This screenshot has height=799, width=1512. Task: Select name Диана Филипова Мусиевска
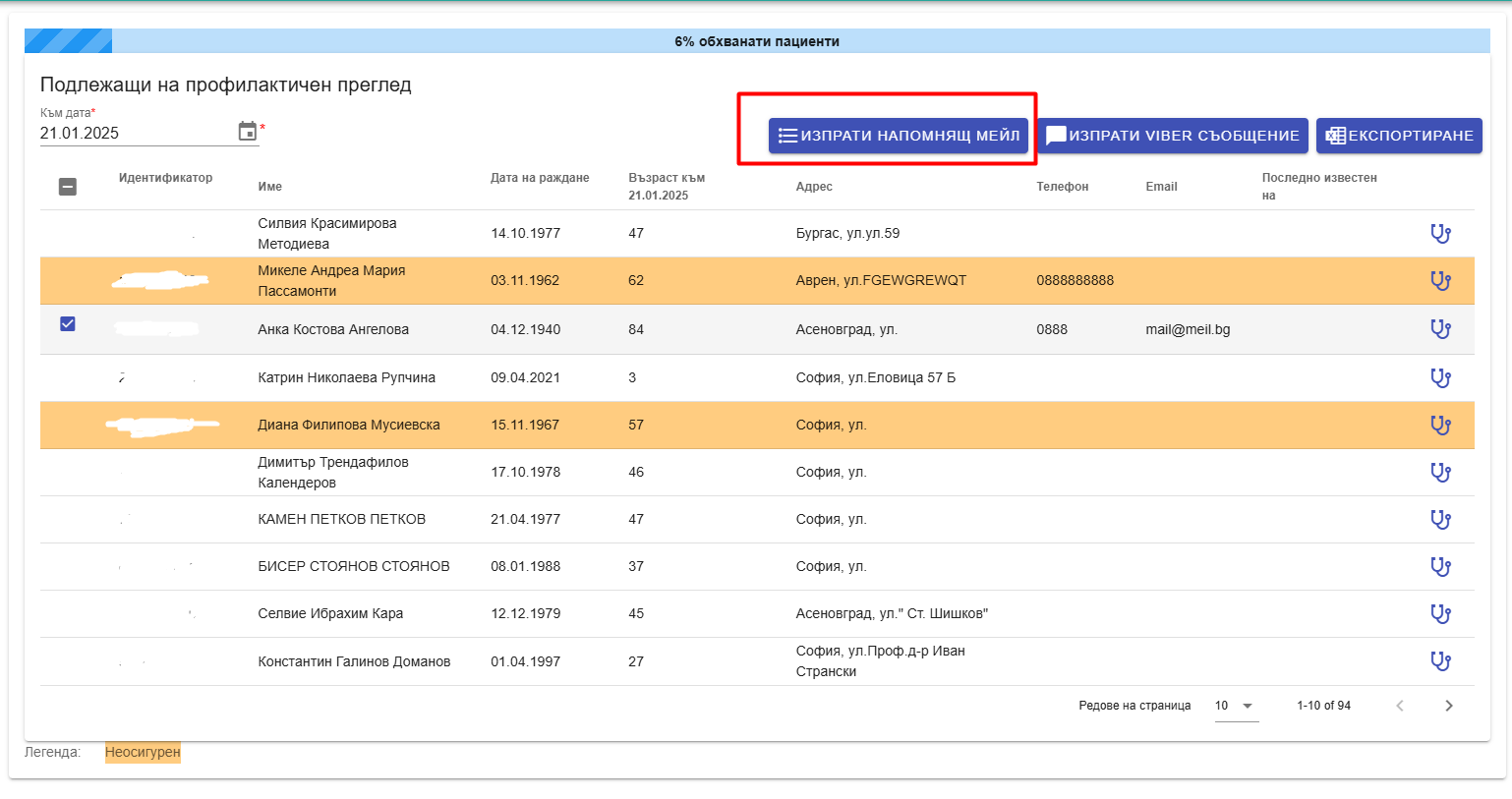coord(349,425)
